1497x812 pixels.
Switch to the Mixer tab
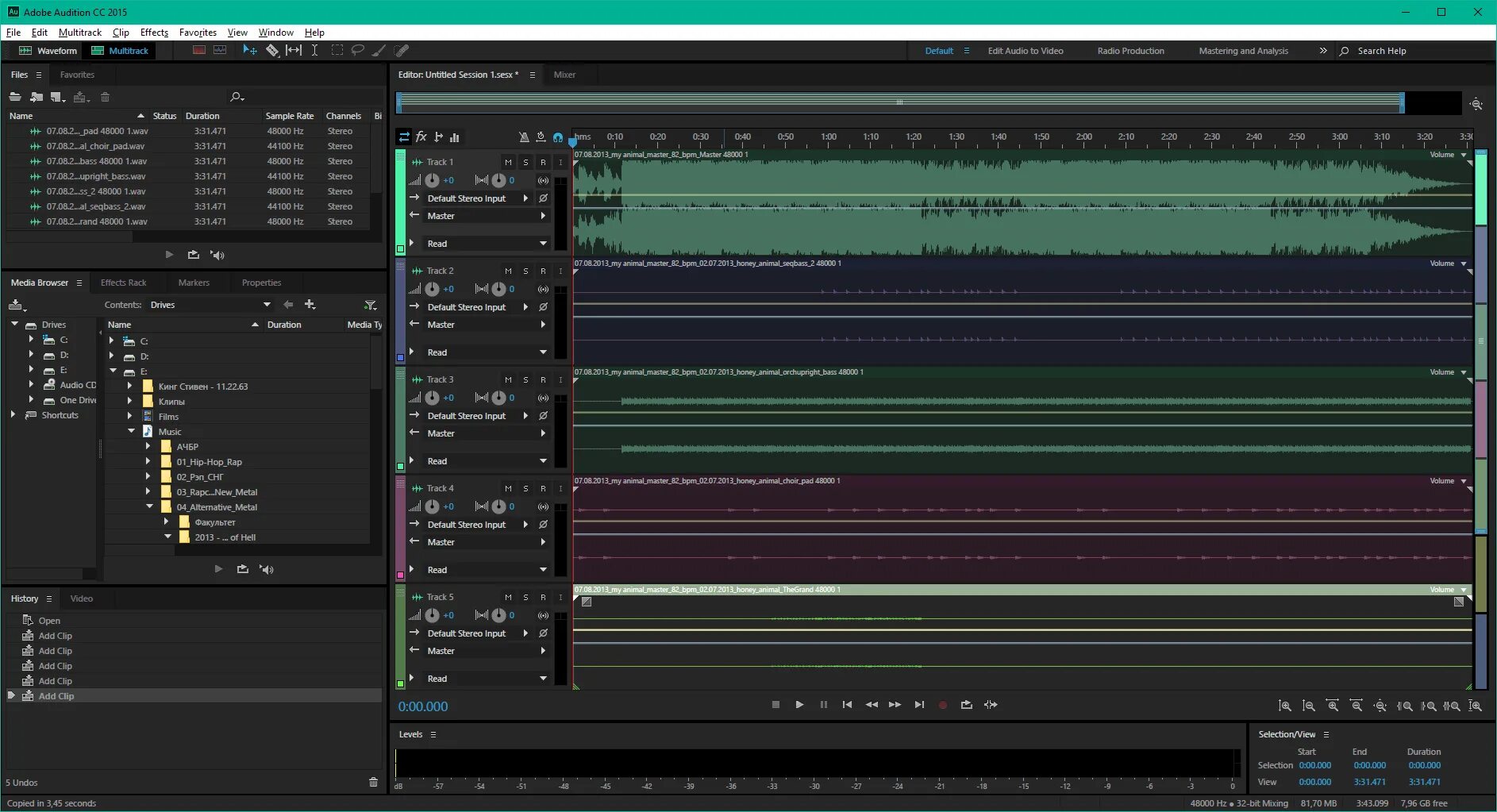click(564, 75)
